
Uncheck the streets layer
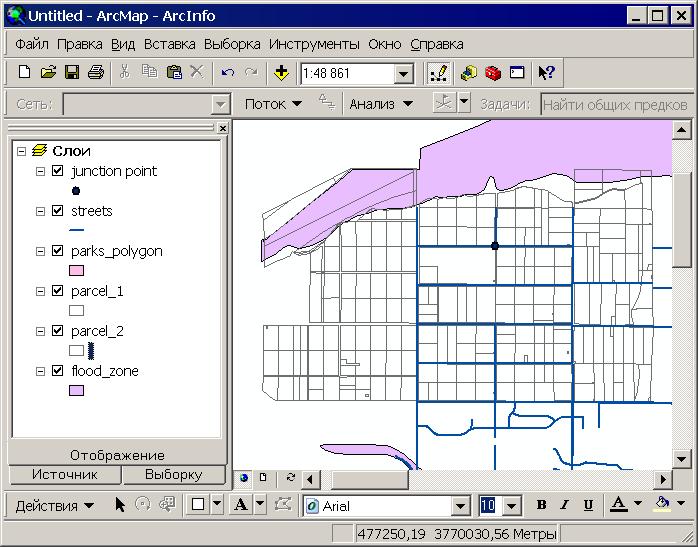57,211
